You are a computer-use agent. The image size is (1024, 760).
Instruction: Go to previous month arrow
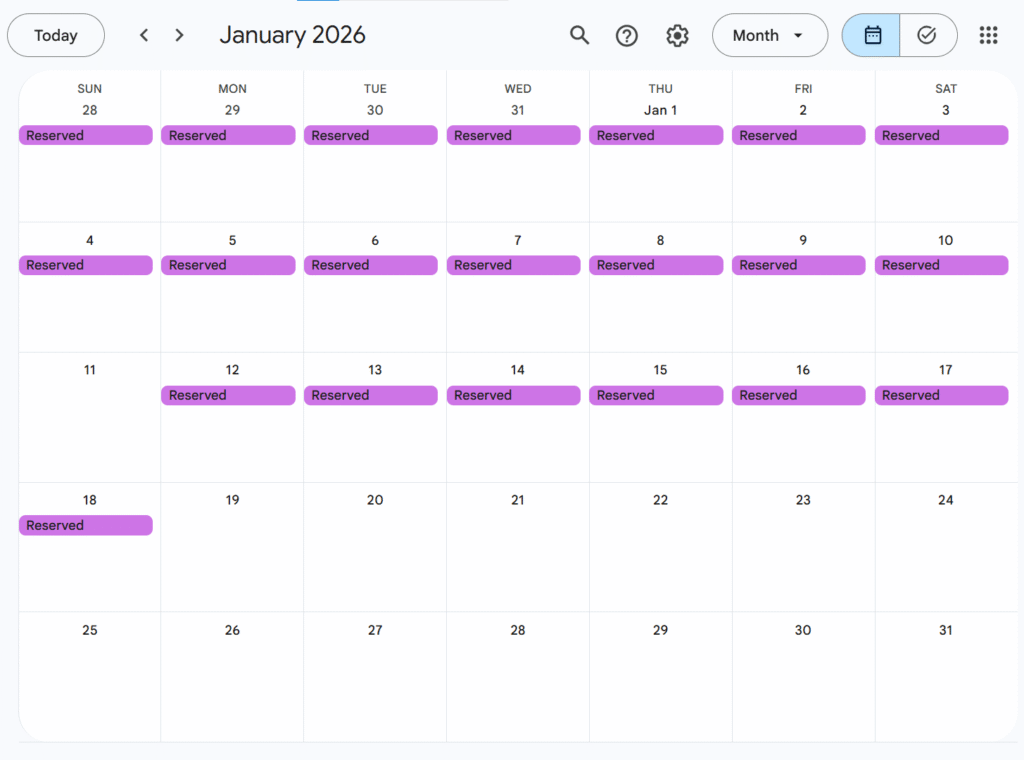click(x=144, y=35)
